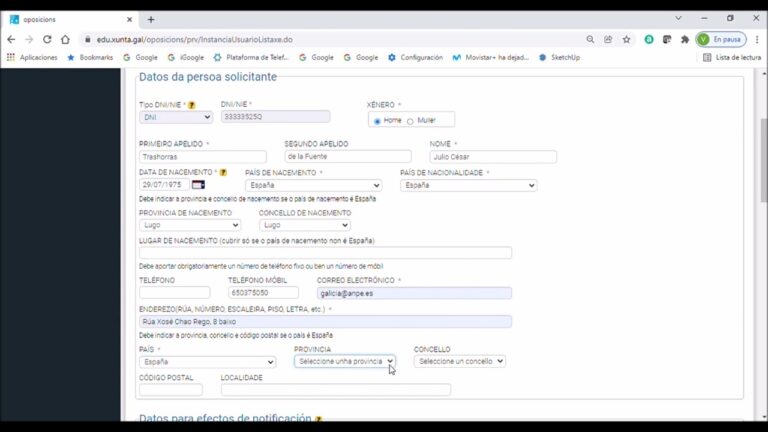Expand País de Nacionalidade dropdown
Screen dimensions: 768x432
pyautogui.click(x=468, y=185)
